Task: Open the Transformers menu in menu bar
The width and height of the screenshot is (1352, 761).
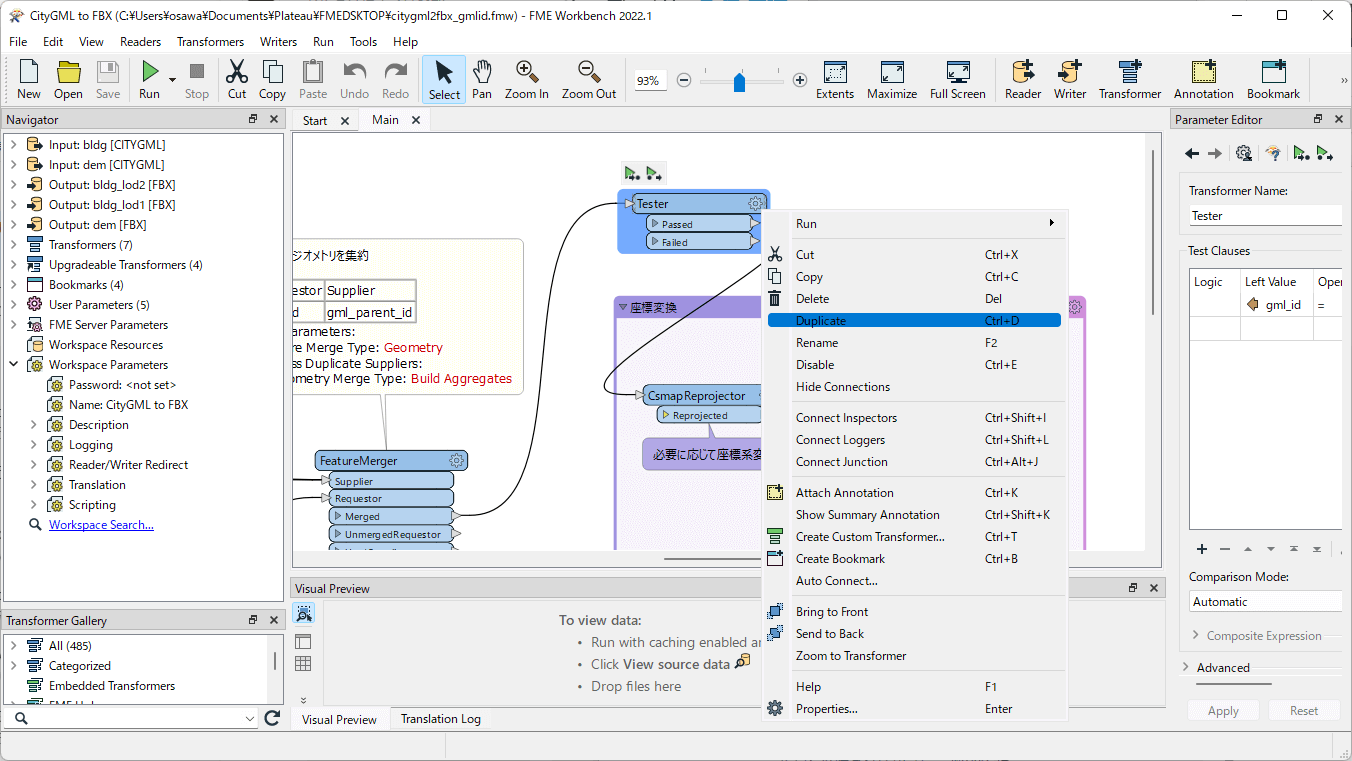Action: point(210,42)
